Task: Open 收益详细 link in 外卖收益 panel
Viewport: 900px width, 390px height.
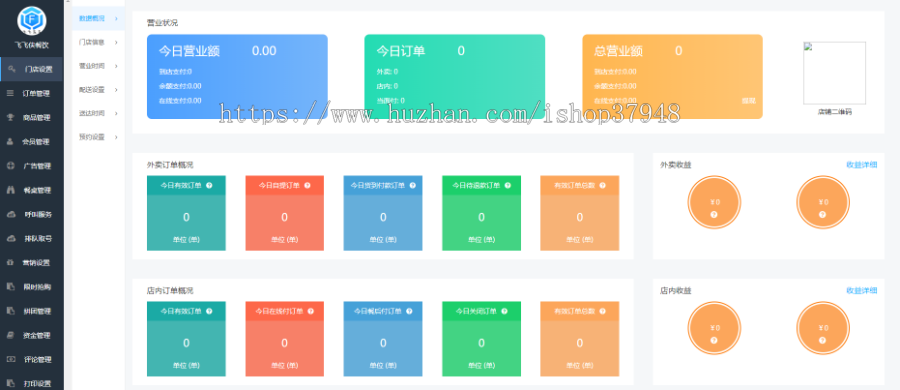Action: click(x=862, y=165)
